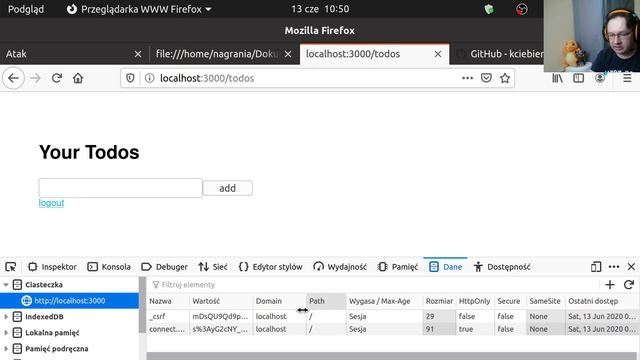Sort by the Secure column header
Image resolution: width=640 pixels, height=360 pixels.
click(x=510, y=301)
